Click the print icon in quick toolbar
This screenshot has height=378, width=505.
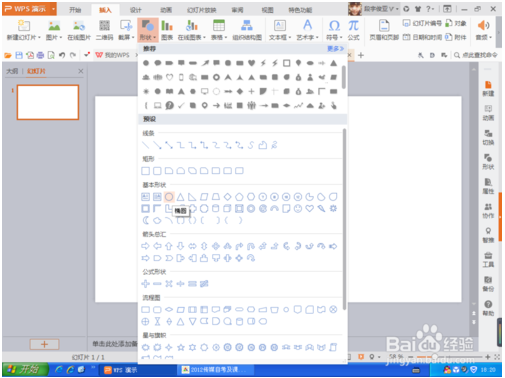(40, 55)
